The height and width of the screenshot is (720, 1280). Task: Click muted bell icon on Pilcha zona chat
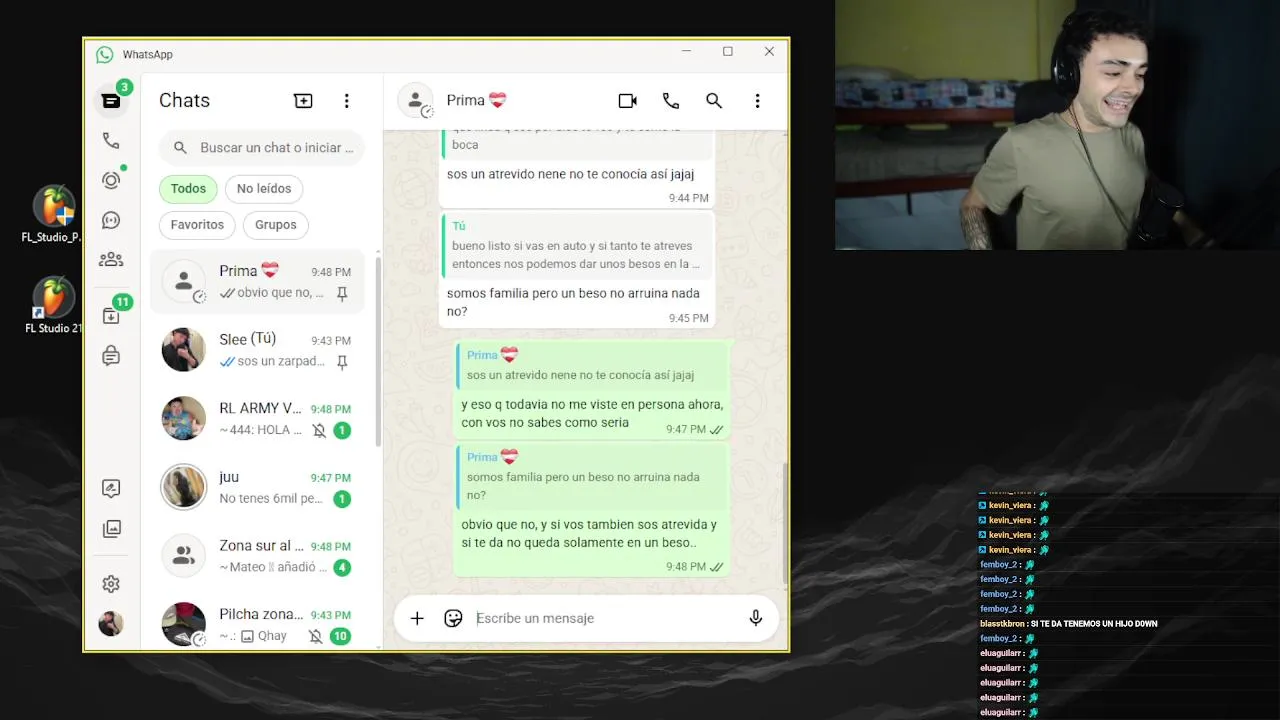(x=315, y=636)
